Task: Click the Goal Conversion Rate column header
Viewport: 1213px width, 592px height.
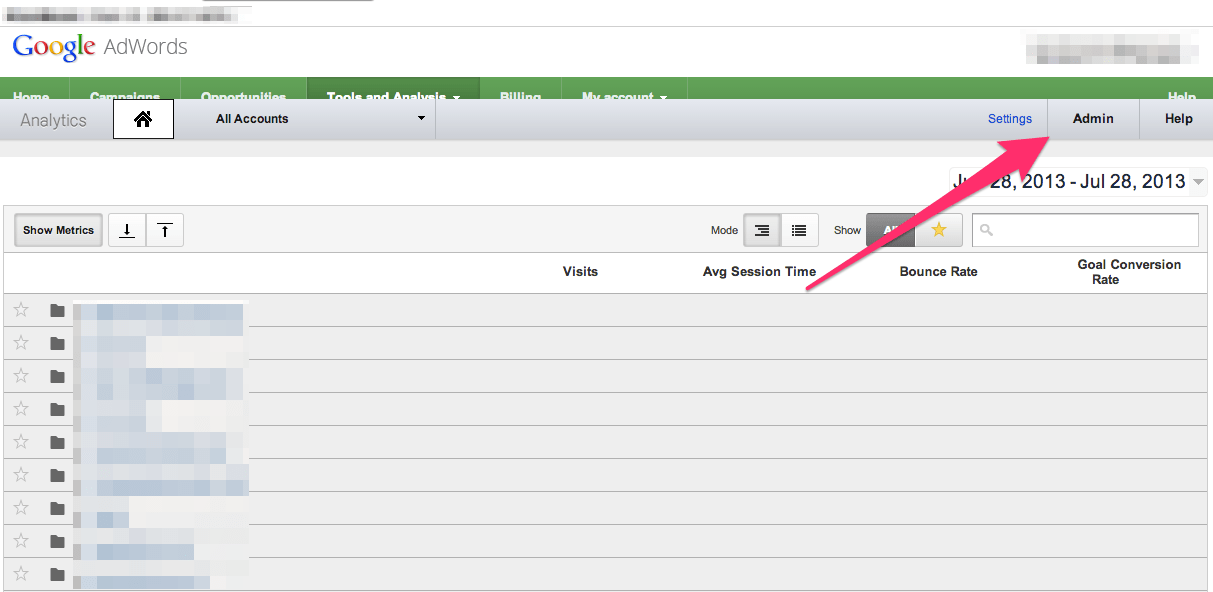Action: click(1129, 272)
